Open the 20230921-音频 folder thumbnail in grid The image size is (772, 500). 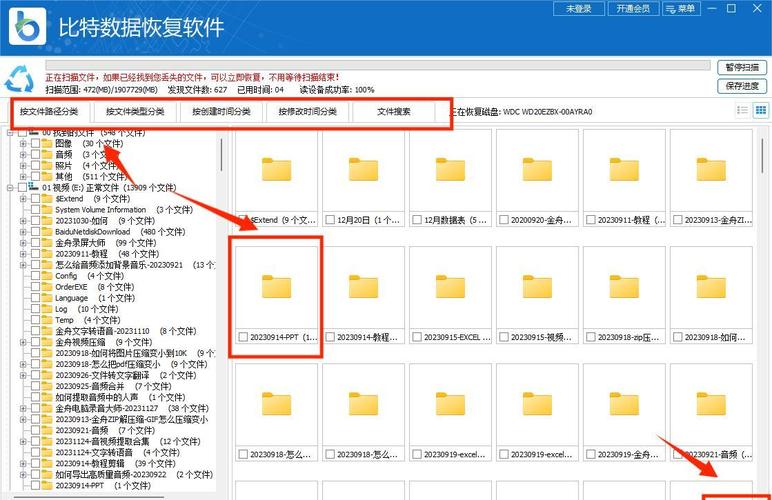(711, 405)
